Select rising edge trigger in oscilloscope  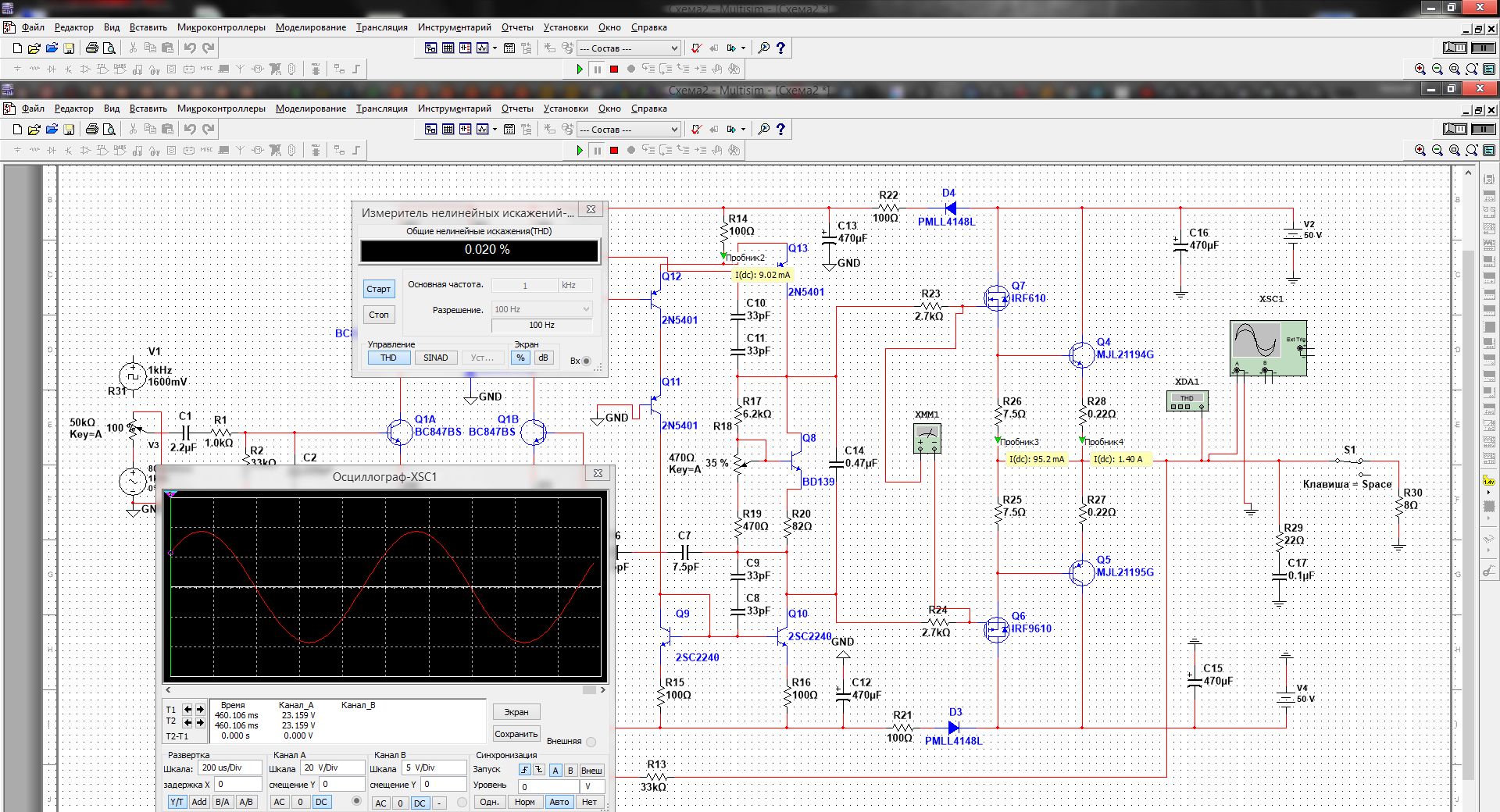(x=525, y=770)
